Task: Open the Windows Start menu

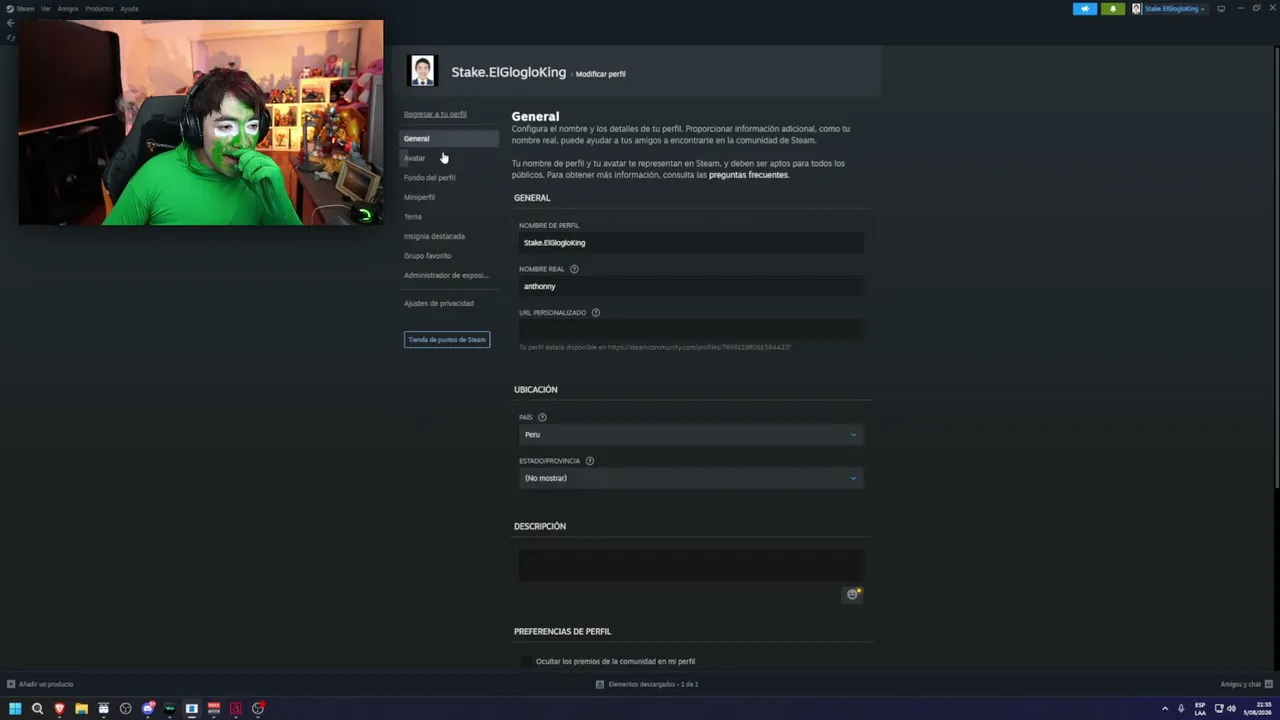Action: [x=15, y=709]
